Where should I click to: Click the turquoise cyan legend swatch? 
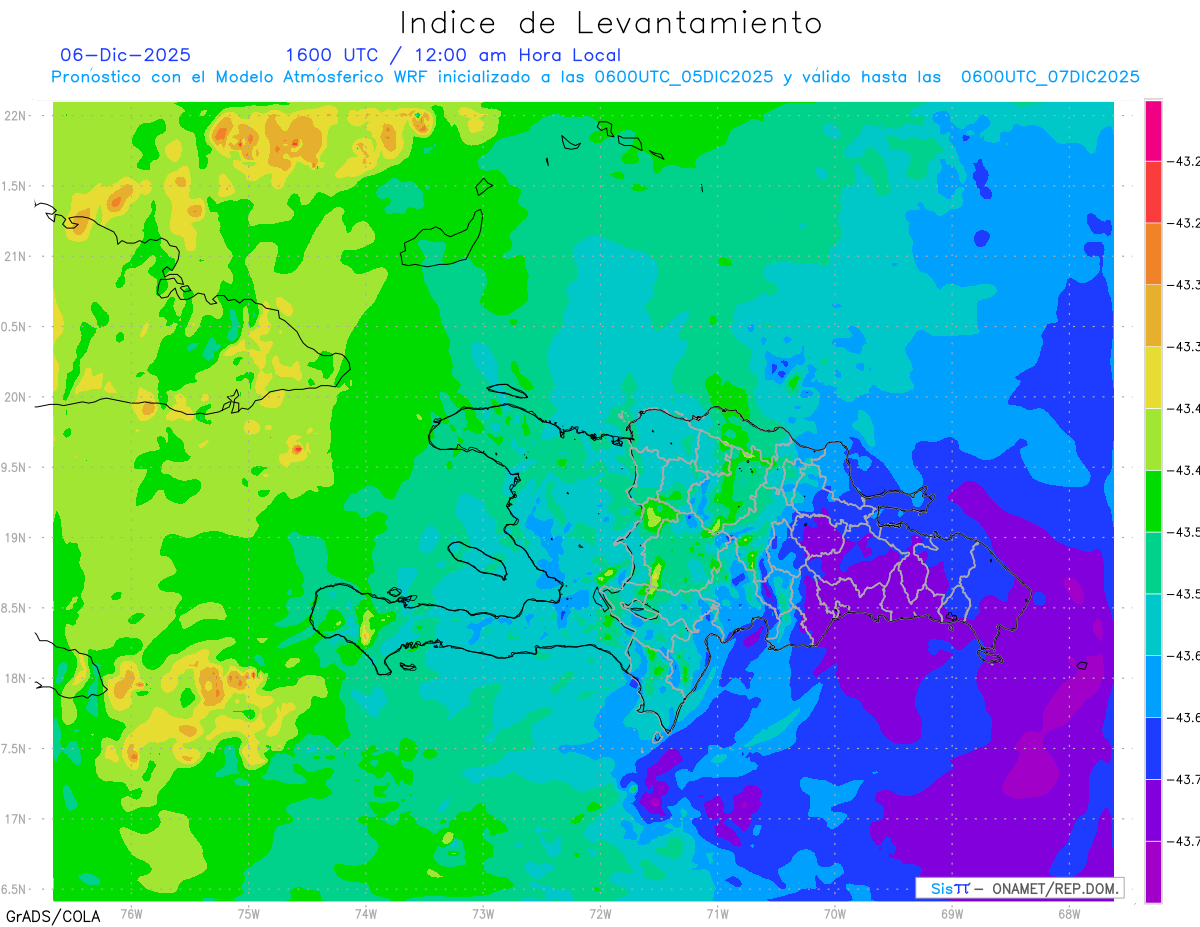[x=1153, y=624]
